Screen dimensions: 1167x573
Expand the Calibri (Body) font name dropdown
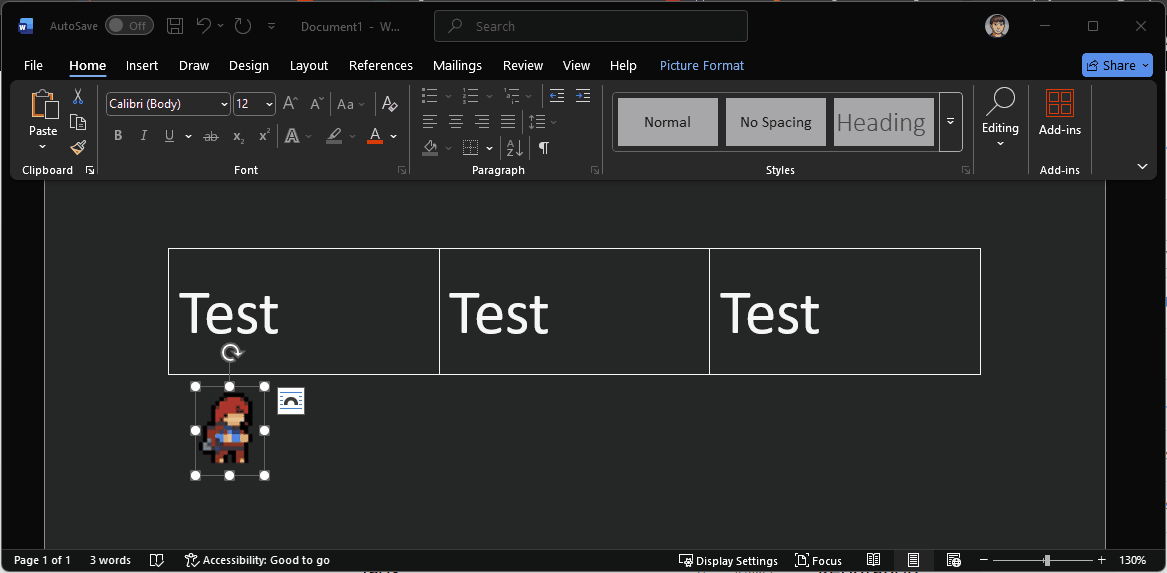tap(223, 104)
